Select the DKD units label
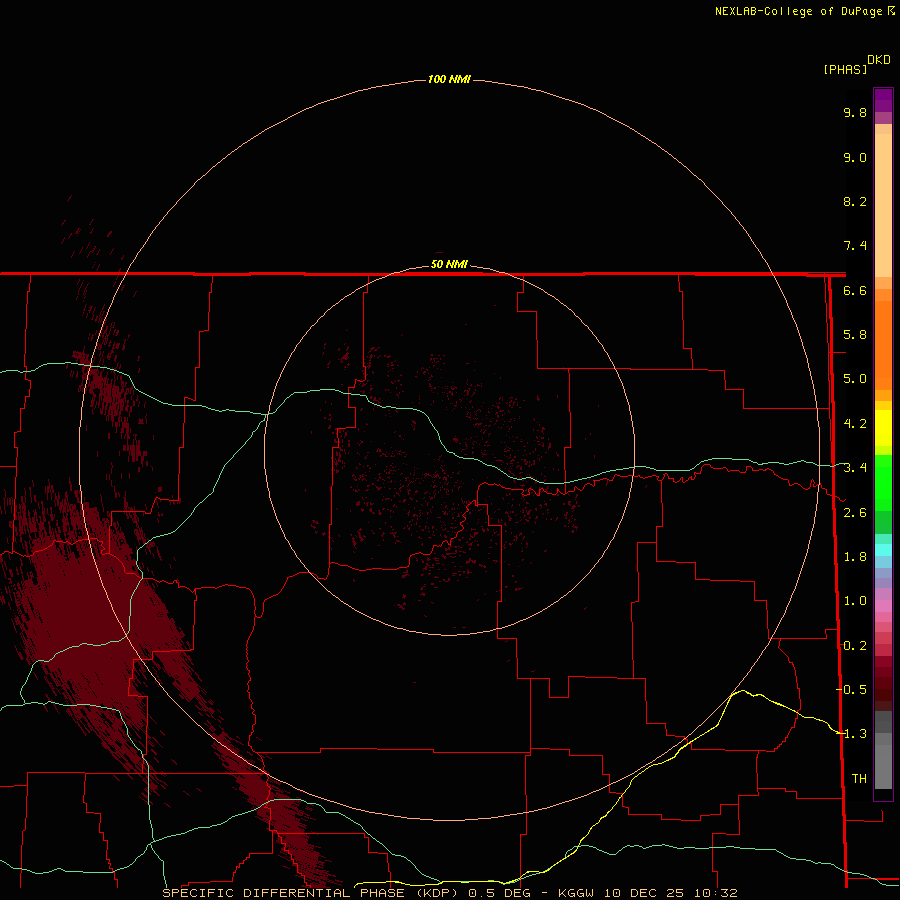 pos(879,60)
